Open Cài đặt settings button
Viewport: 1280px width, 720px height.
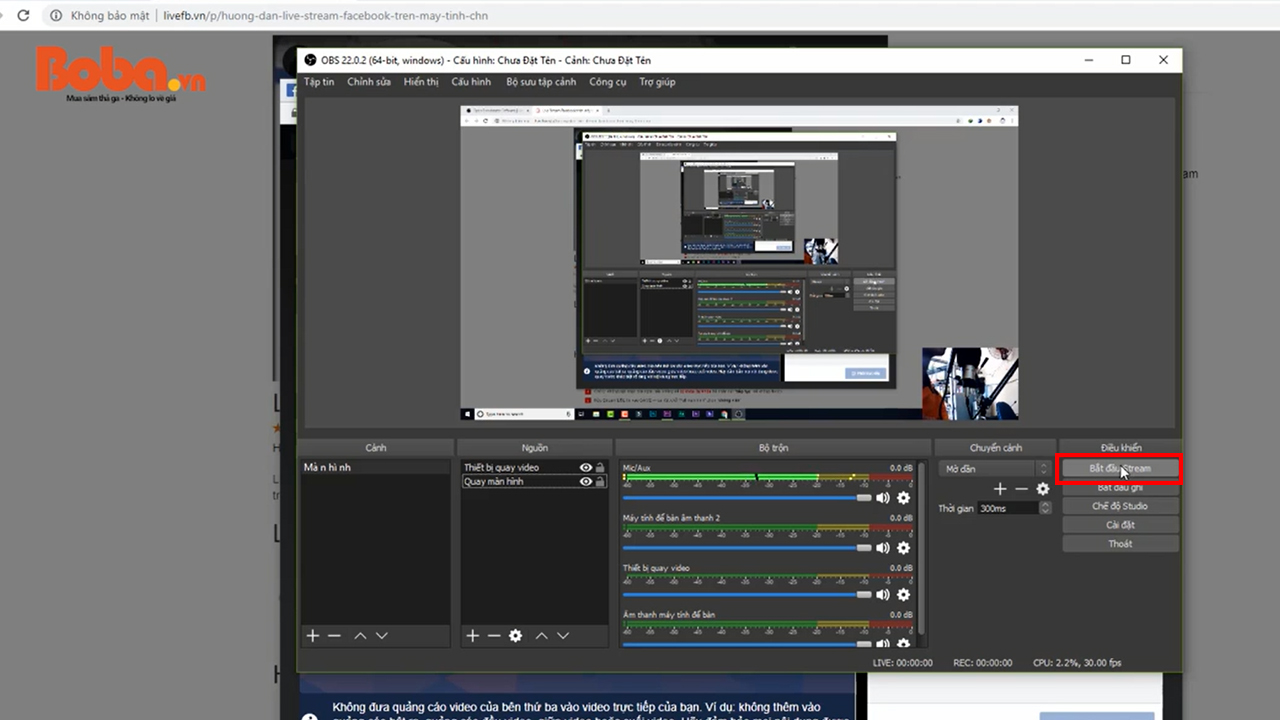[x=1120, y=525]
